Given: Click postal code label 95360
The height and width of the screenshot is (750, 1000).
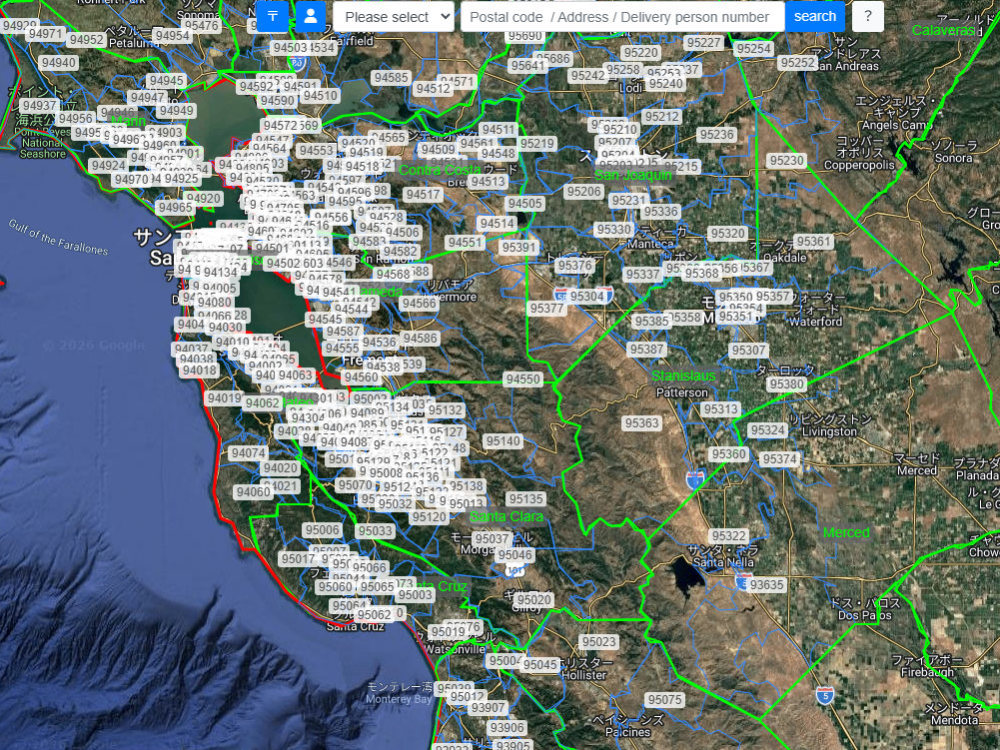Looking at the screenshot, I should pyautogui.click(x=728, y=453).
